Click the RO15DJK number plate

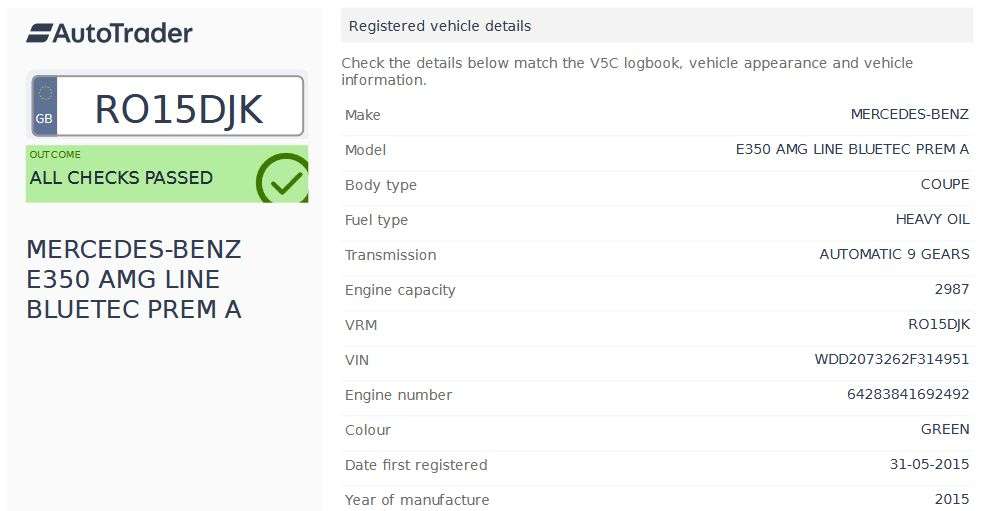click(179, 109)
